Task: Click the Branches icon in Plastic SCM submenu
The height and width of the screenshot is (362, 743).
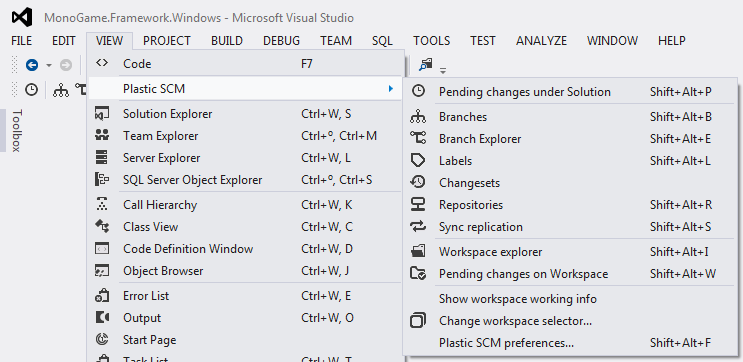Action: coord(418,117)
